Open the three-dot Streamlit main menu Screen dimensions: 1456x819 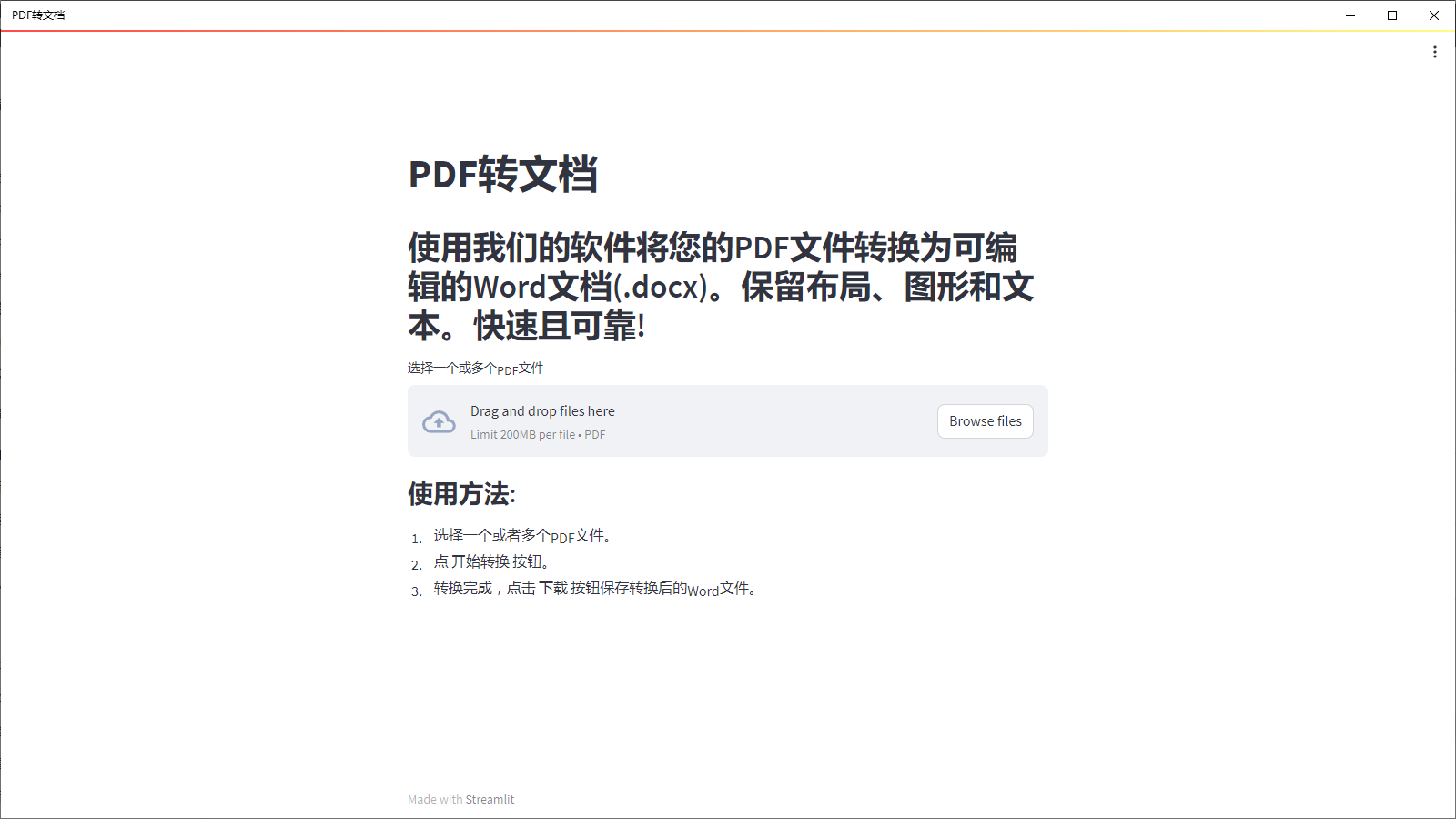coord(1435,52)
